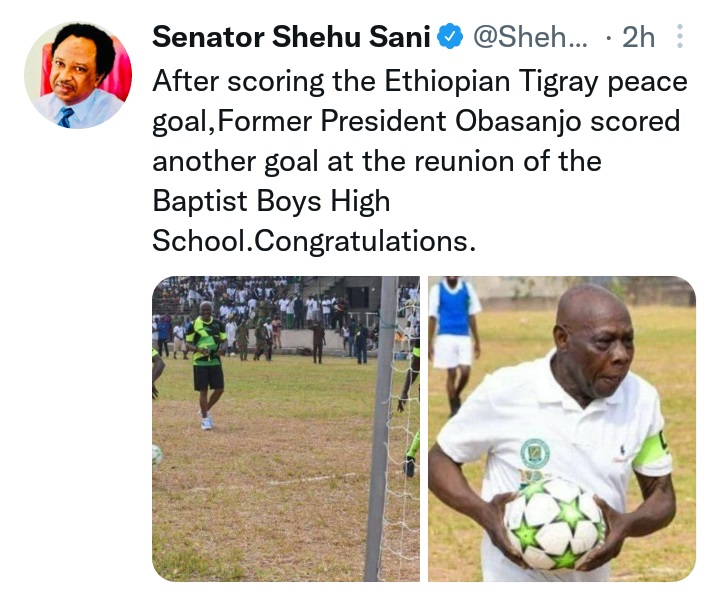Click the yellow captain's armband in photo
This screenshot has width=720, height=604.
653,452
